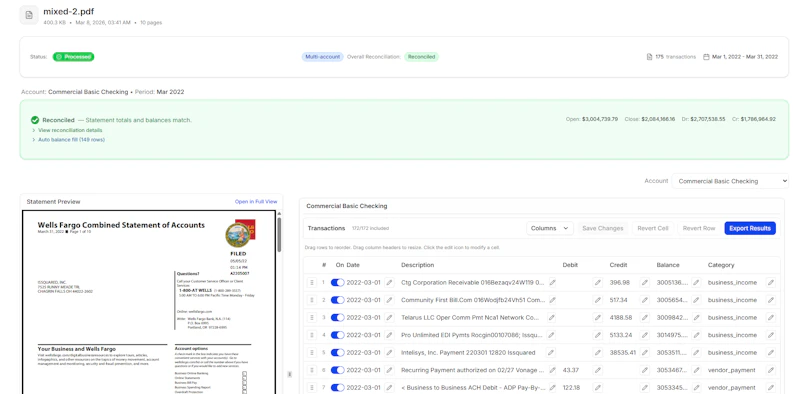Toggle off row 1 Ctg Corporation transaction
Viewport: 800px width, 394px height.
(337, 283)
